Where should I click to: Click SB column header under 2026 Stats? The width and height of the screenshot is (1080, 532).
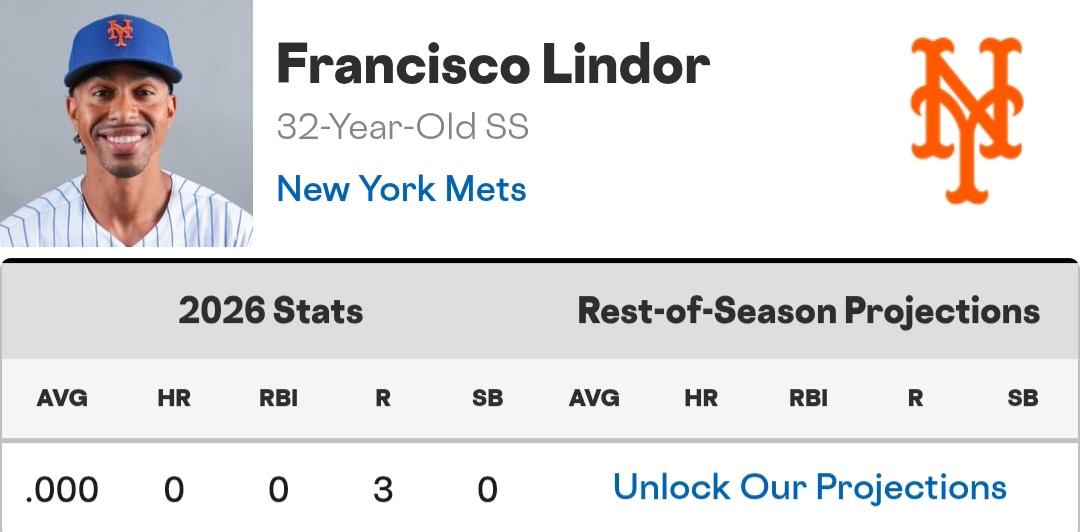tap(487, 398)
